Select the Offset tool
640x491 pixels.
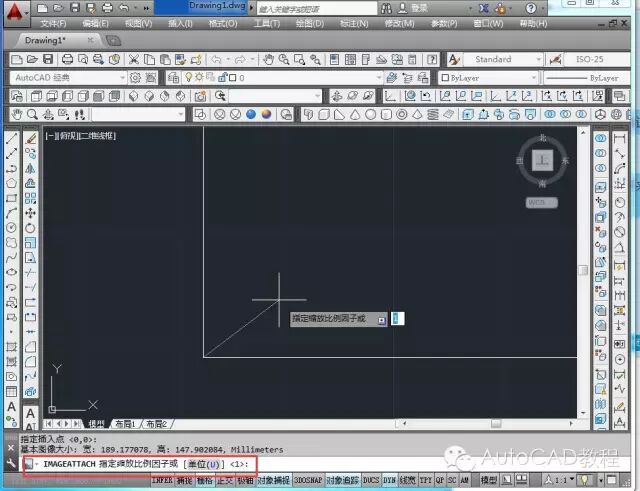click(31, 183)
